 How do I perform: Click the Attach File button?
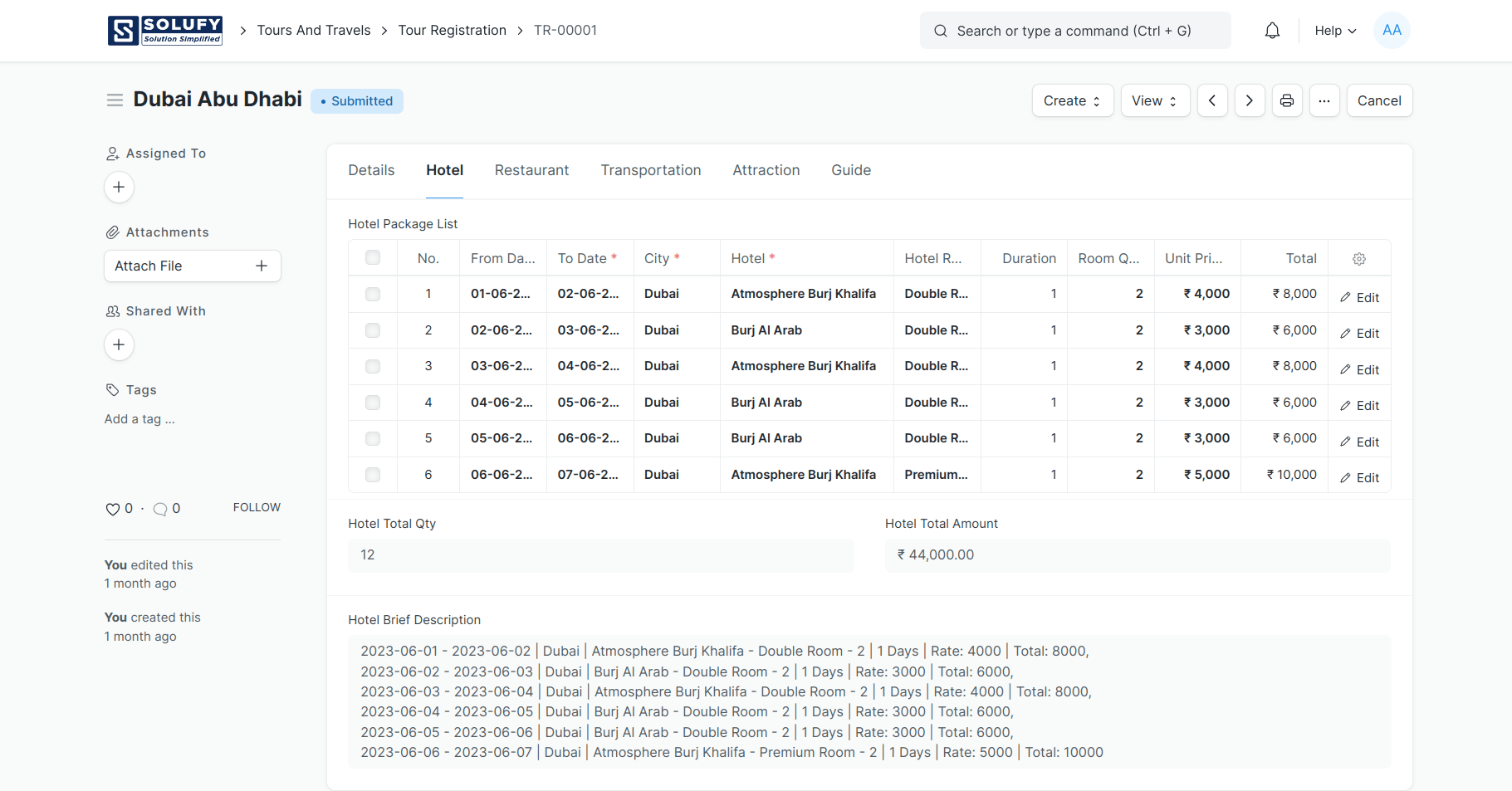pos(193,266)
